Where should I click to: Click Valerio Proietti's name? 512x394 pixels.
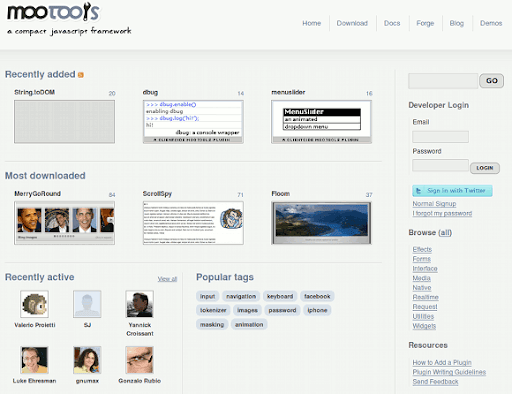click(35, 325)
